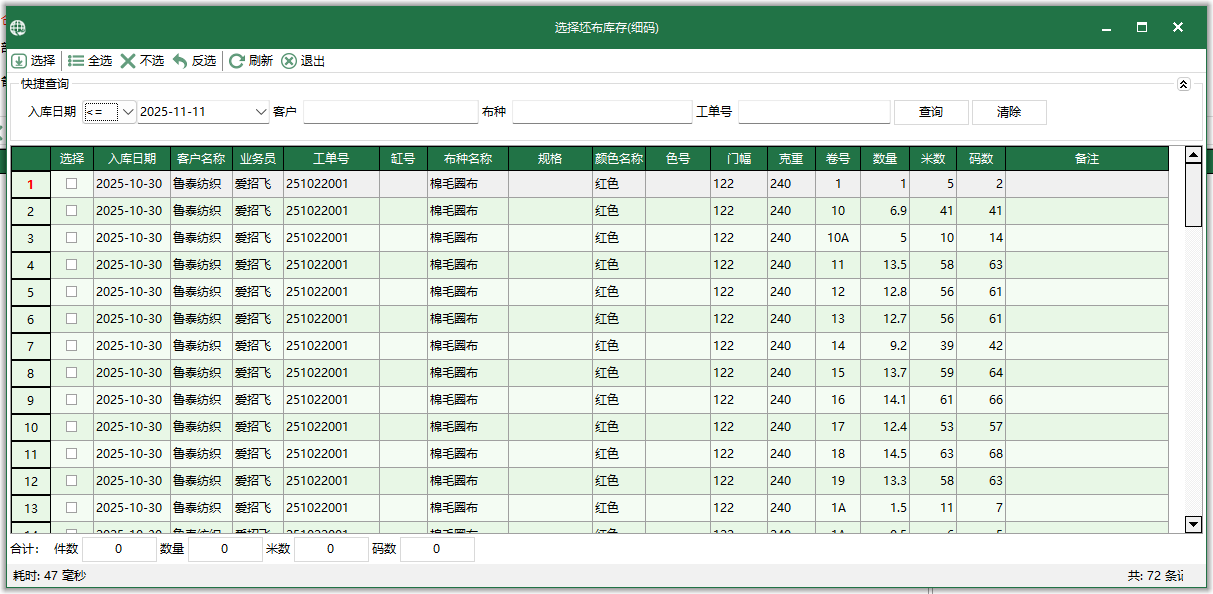The width and height of the screenshot is (1213, 594).
Task: Click the globe icon in the title bar
Action: point(16,27)
